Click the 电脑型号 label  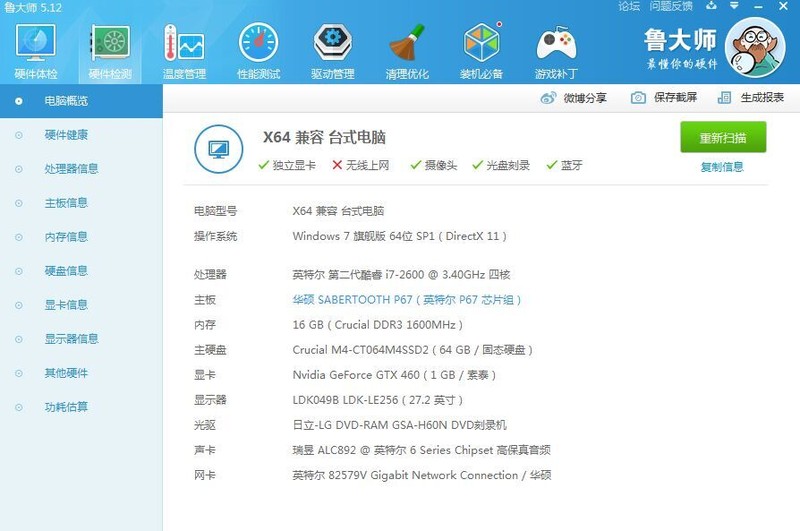215,211
